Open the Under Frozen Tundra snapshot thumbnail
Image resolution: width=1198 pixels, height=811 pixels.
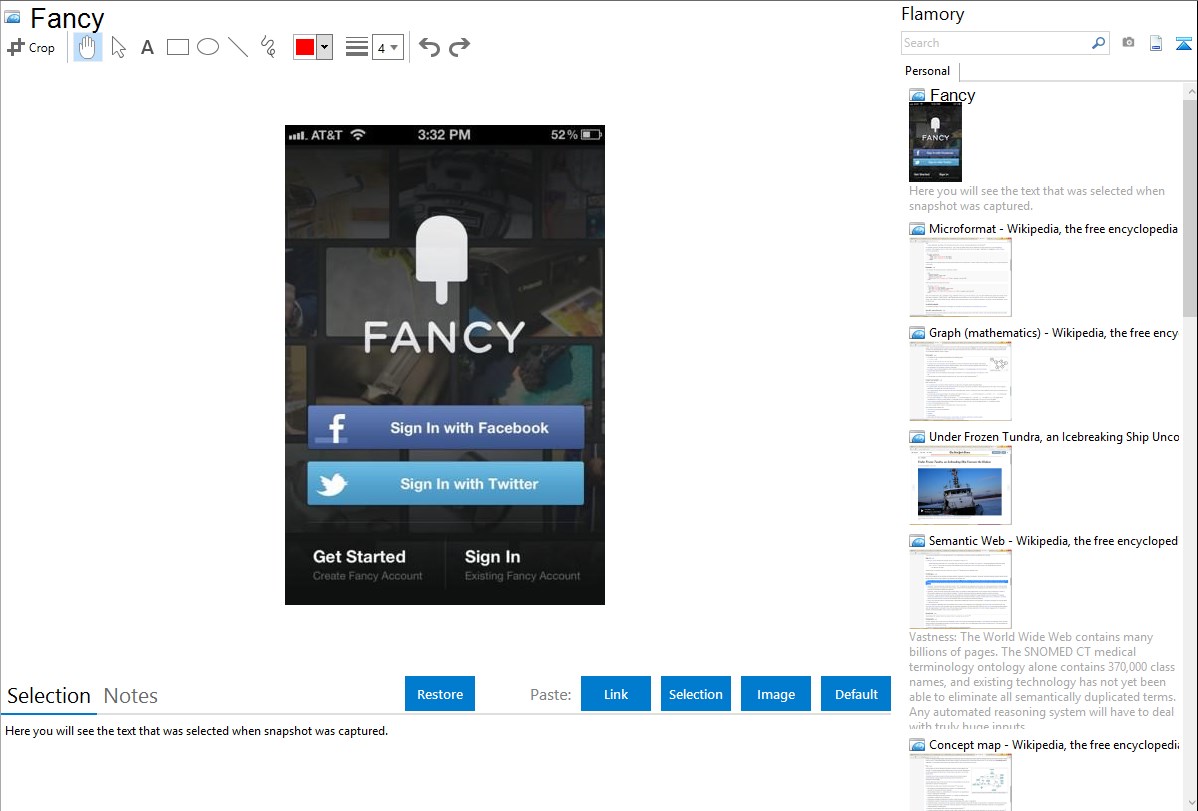960,485
